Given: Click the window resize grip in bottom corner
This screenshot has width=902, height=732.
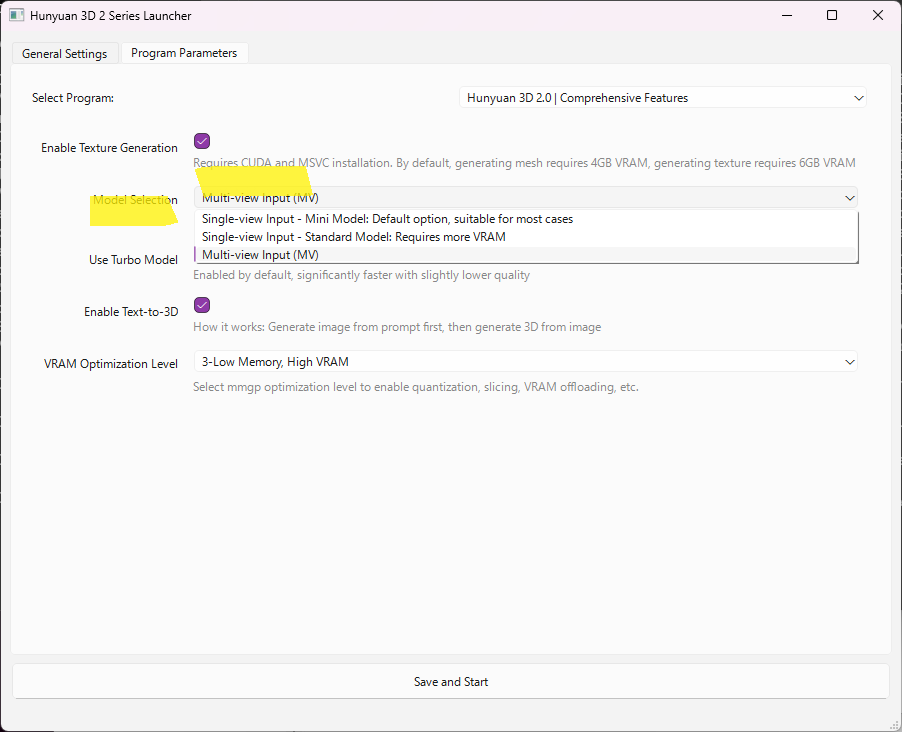Looking at the screenshot, I should click(893, 723).
